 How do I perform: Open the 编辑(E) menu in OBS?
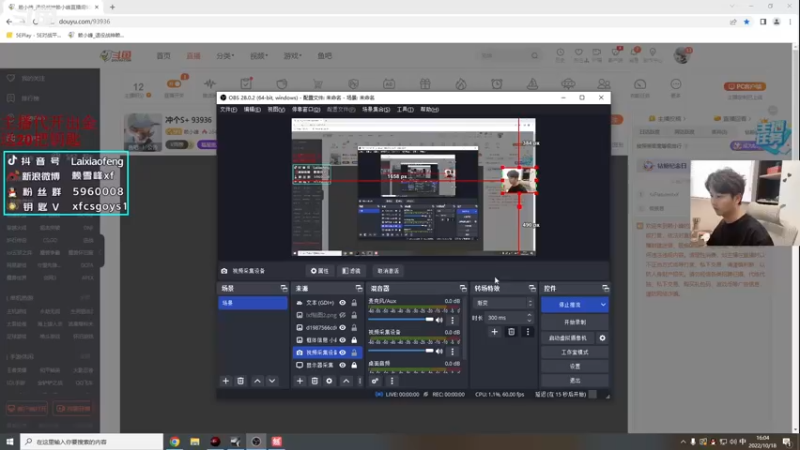(252, 110)
